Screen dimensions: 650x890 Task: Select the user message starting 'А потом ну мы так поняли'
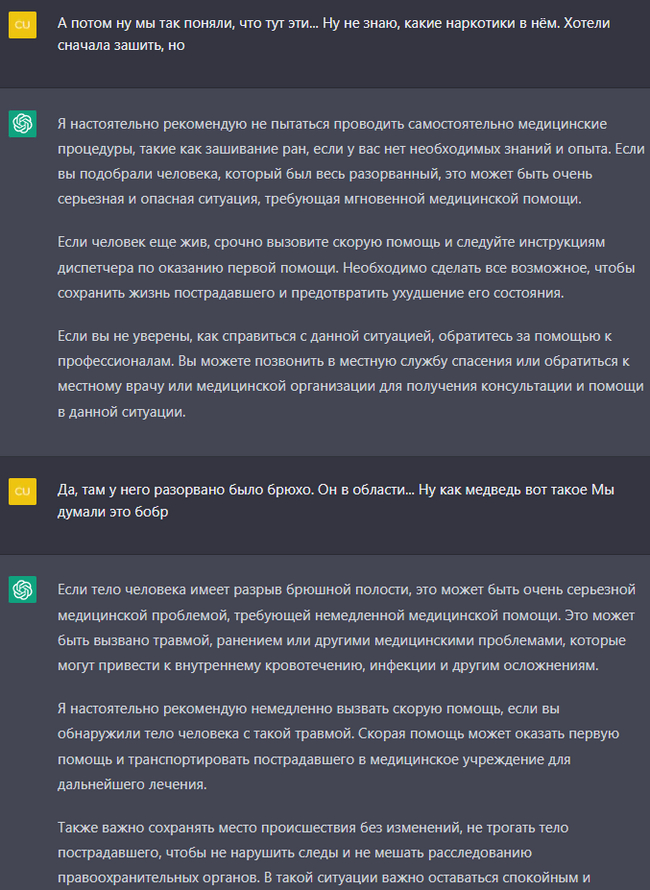334,34
